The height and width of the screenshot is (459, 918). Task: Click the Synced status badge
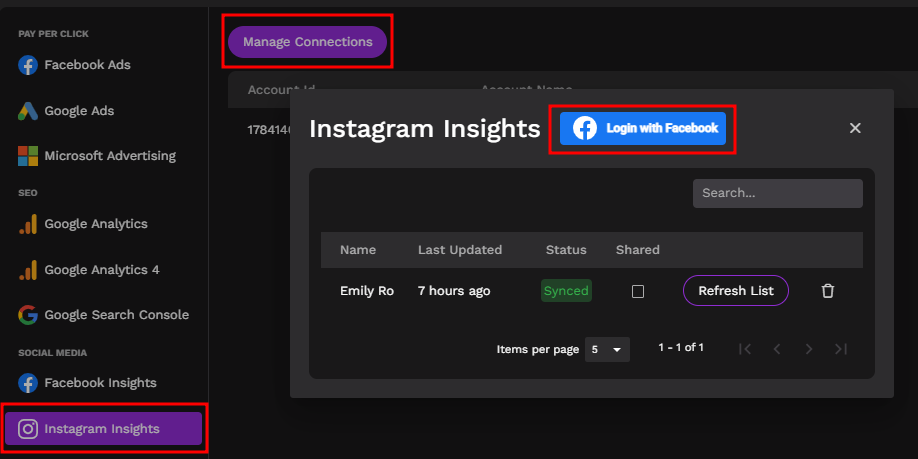coord(566,291)
